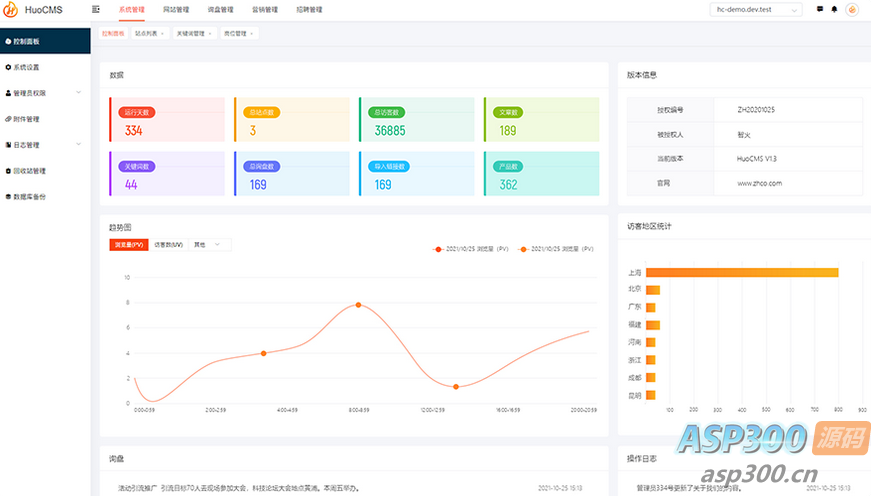Click the 总访客数 stat card
Screen dimensions: 871x496
[416, 120]
